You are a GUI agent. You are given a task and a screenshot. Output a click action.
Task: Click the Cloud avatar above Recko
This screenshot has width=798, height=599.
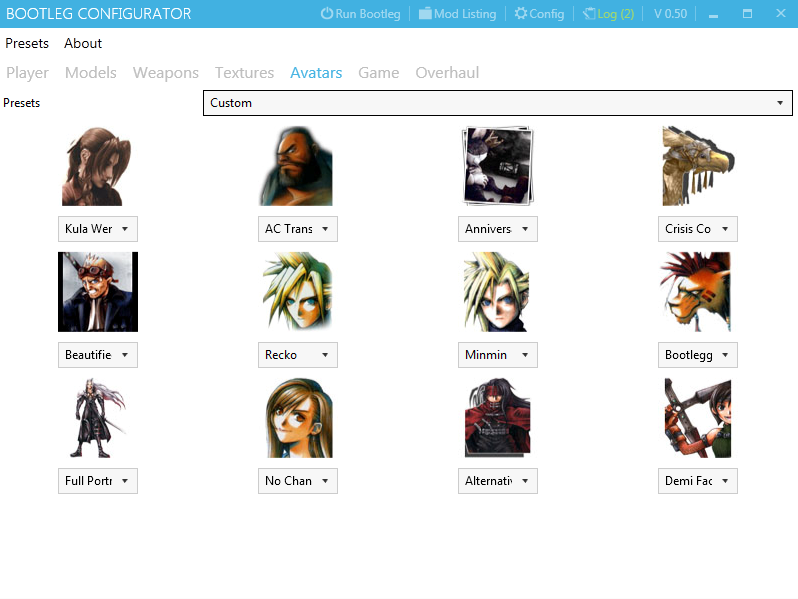click(298, 292)
